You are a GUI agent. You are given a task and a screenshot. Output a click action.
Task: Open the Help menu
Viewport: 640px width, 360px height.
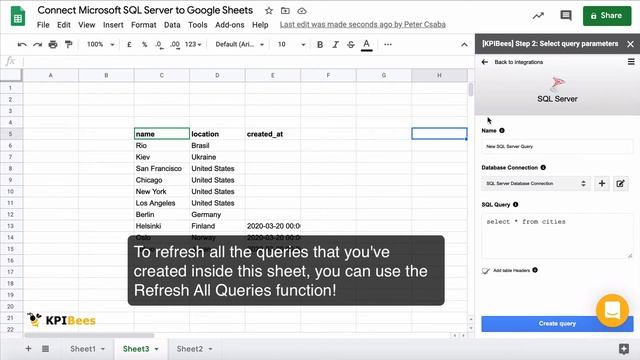click(x=260, y=25)
